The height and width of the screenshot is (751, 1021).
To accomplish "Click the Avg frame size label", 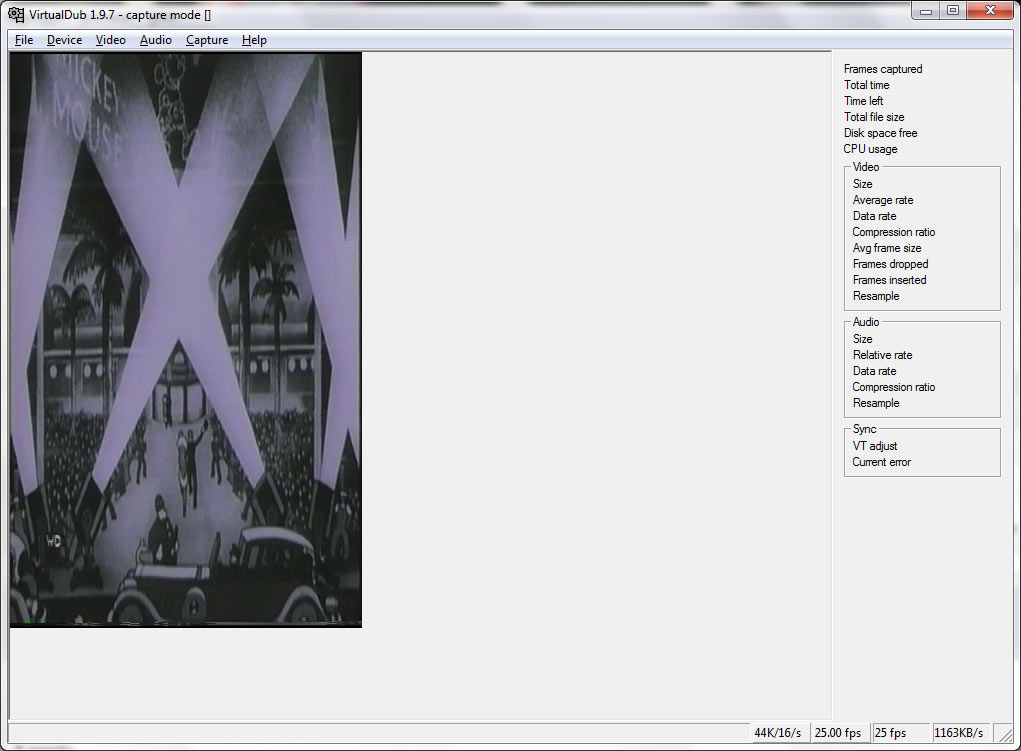I will point(887,248).
